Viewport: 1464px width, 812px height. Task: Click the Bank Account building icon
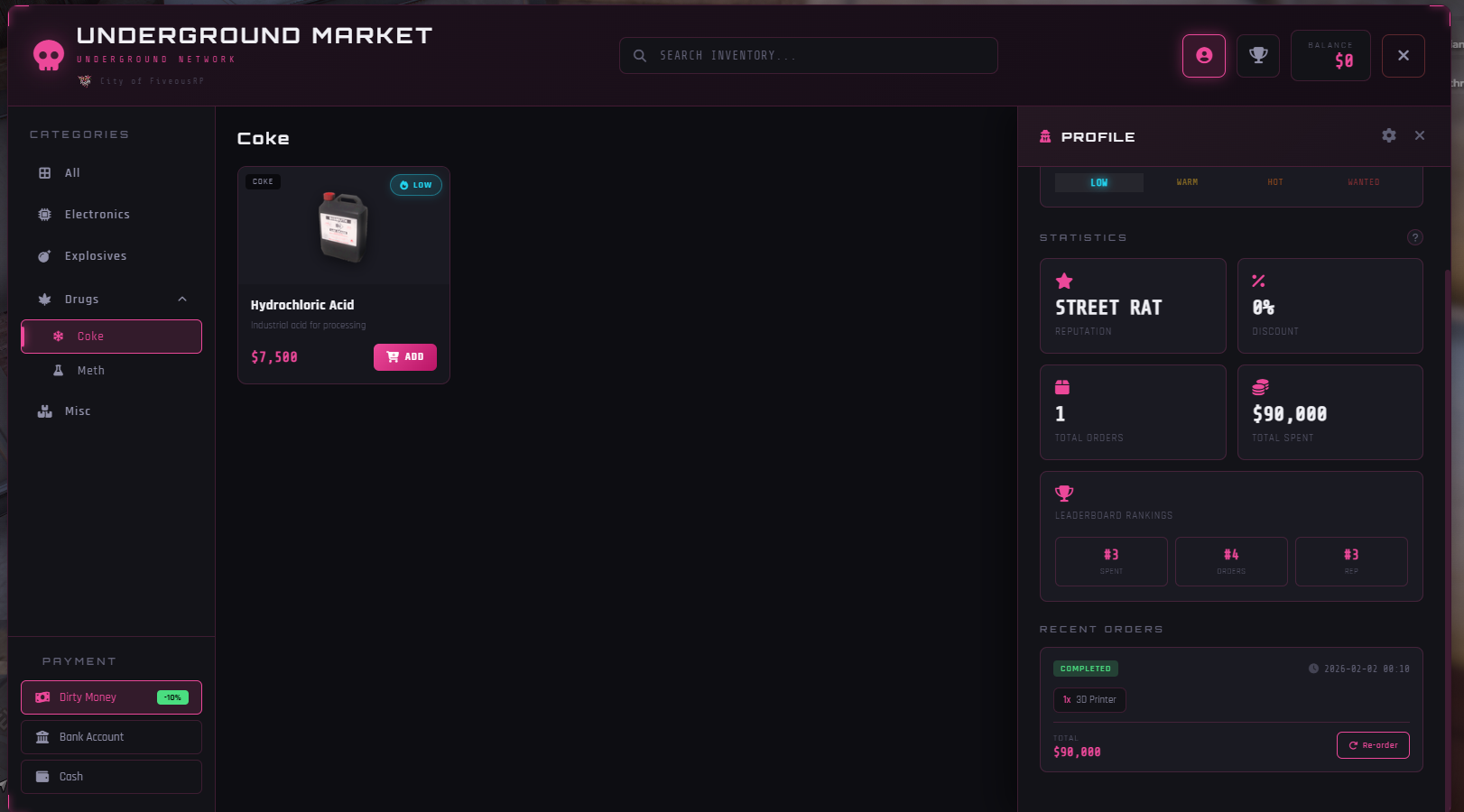(42, 737)
